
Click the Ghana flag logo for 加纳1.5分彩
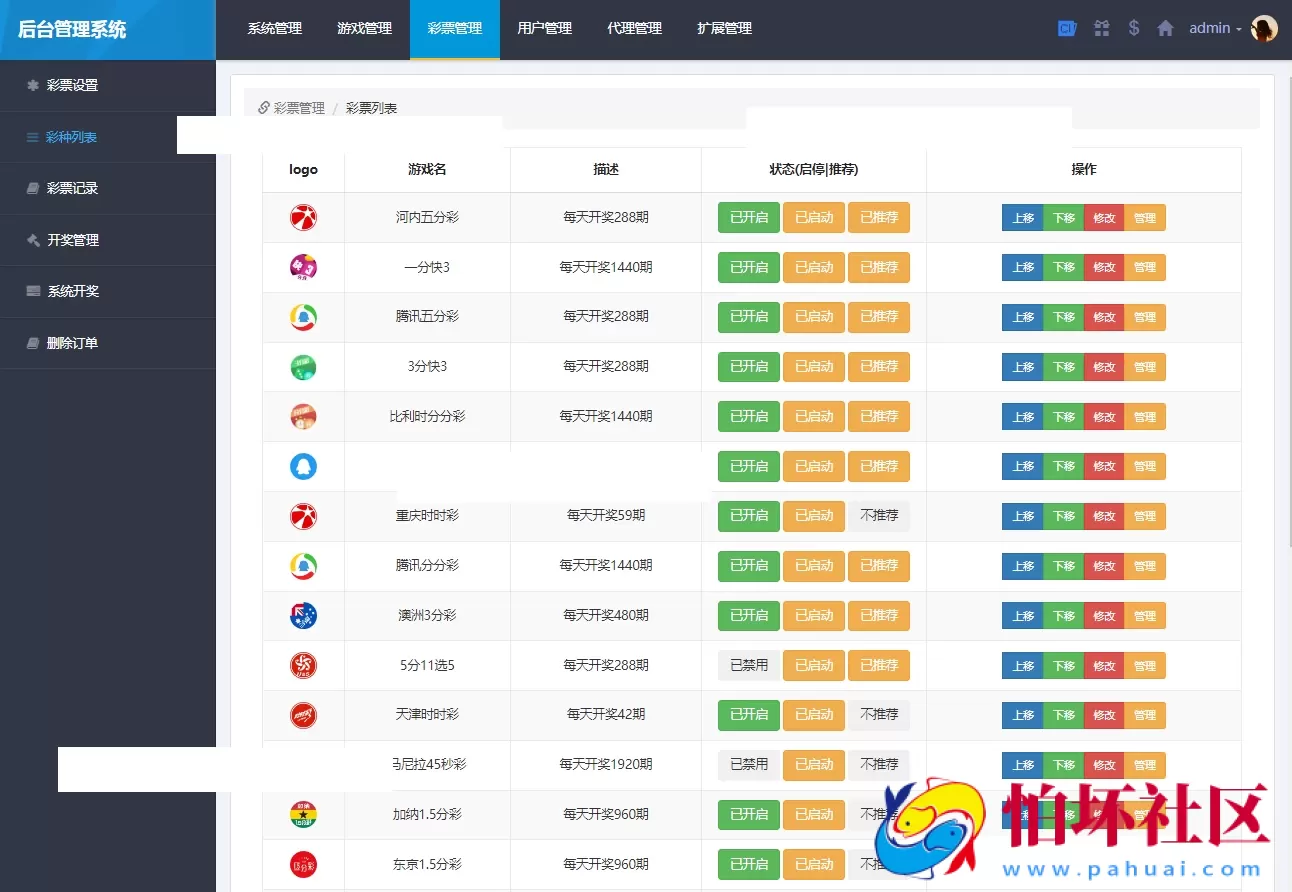(x=303, y=814)
